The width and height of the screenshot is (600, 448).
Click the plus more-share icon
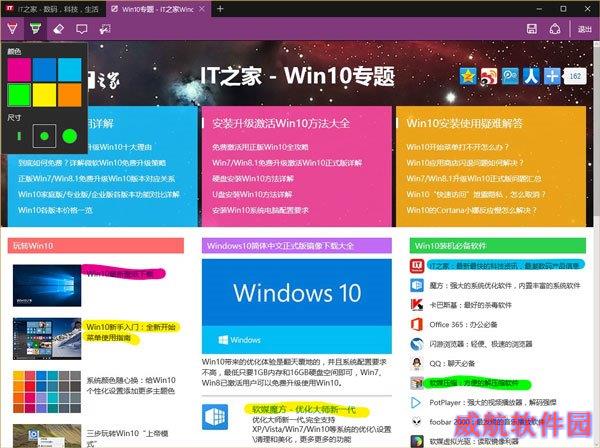(x=552, y=76)
